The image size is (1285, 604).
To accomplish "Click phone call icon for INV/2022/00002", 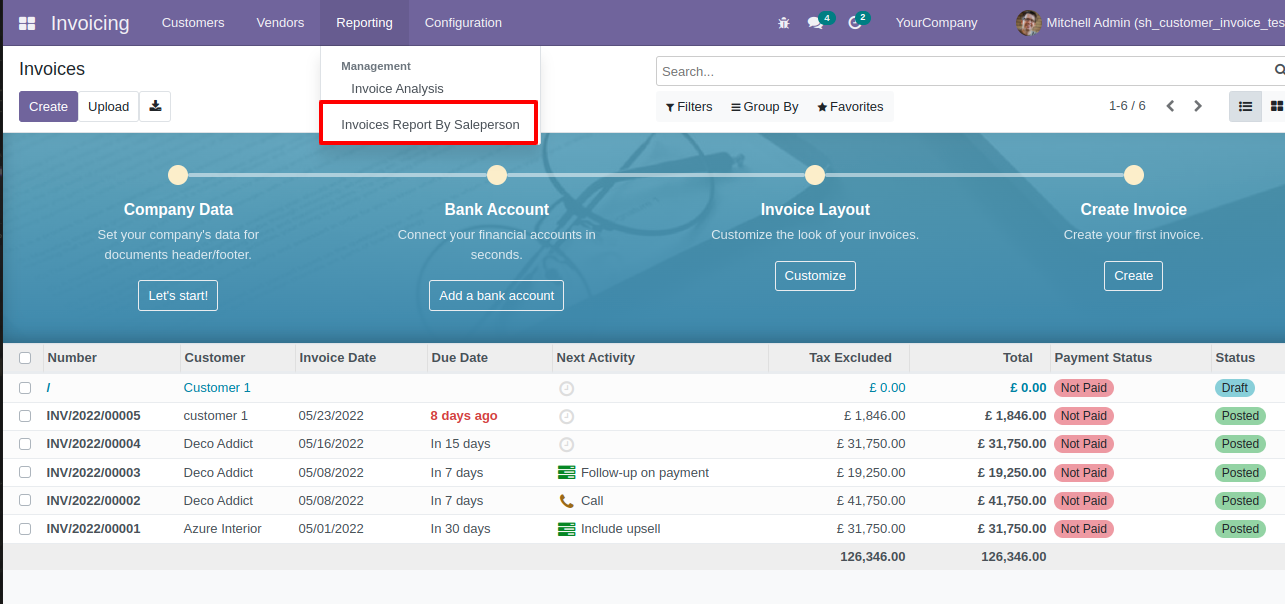I will click(x=566, y=501).
